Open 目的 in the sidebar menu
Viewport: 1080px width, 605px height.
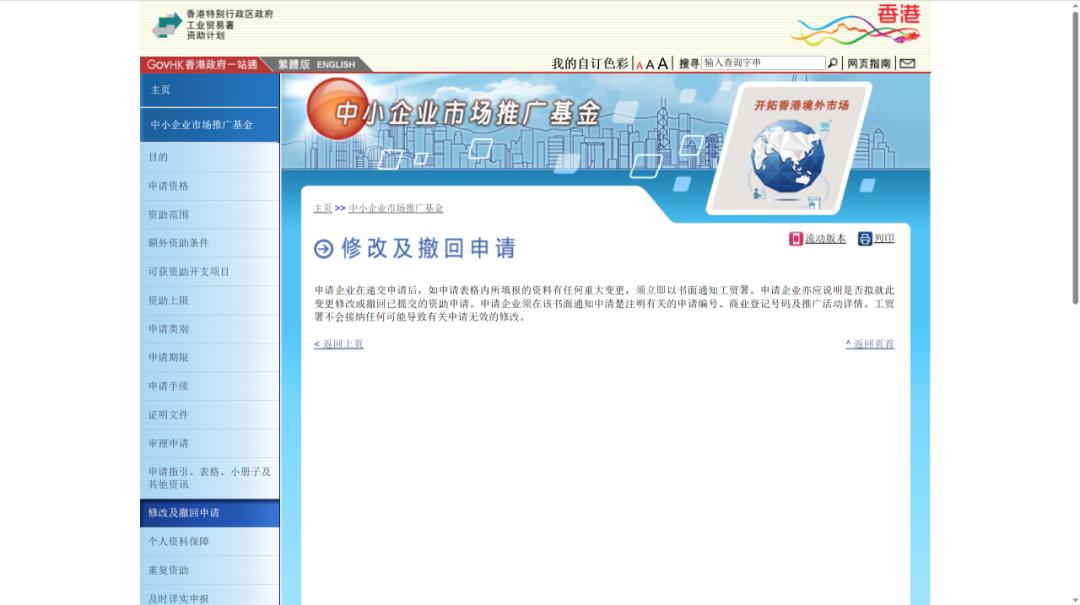pyautogui.click(x=160, y=157)
